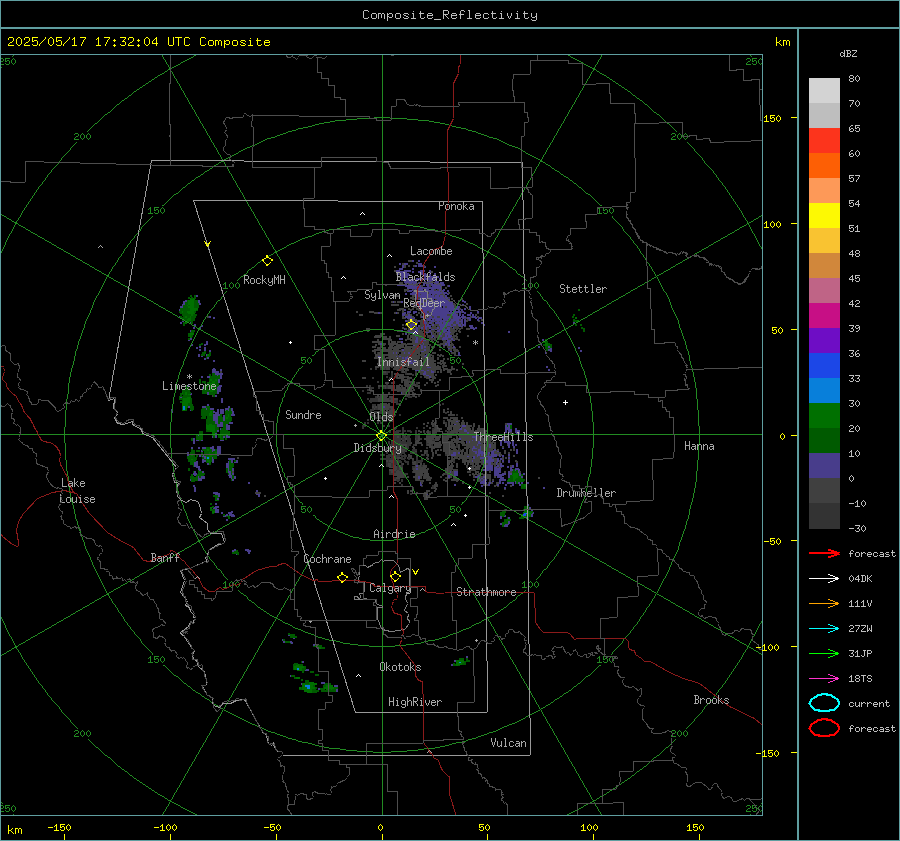
Task: Click the Vulcan city label
Action: coord(508,743)
